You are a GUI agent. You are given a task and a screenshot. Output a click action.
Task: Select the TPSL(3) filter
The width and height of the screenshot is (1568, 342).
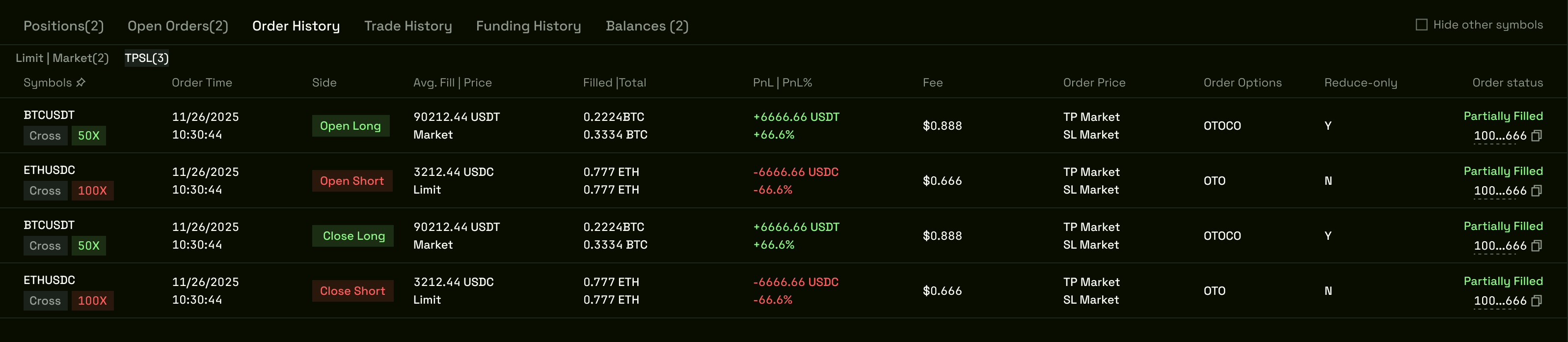point(147,58)
